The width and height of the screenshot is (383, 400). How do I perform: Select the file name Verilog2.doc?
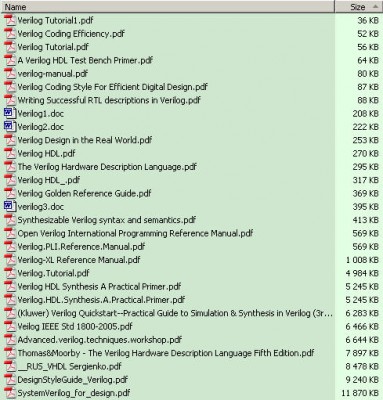click(40, 127)
